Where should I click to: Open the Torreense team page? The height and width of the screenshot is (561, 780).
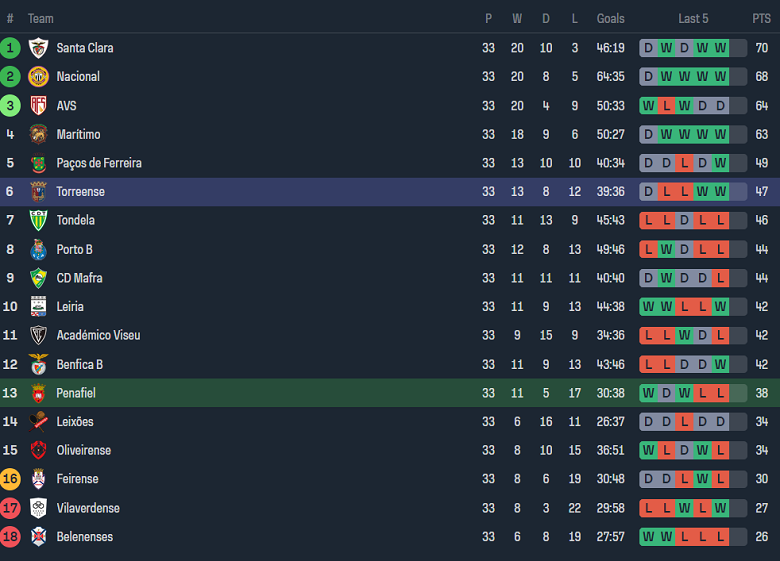pyautogui.click(x=80, y=192)
